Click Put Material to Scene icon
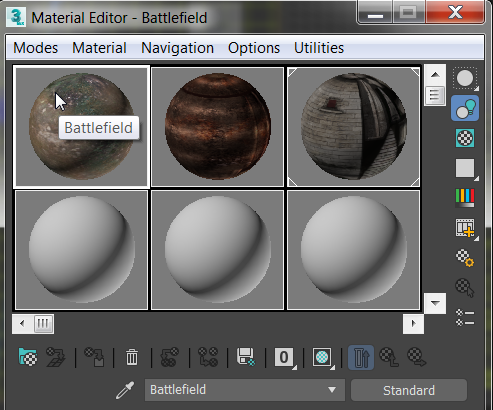This screenshot has height=410, width=493. pyautogui.click(x=56, y=357)
